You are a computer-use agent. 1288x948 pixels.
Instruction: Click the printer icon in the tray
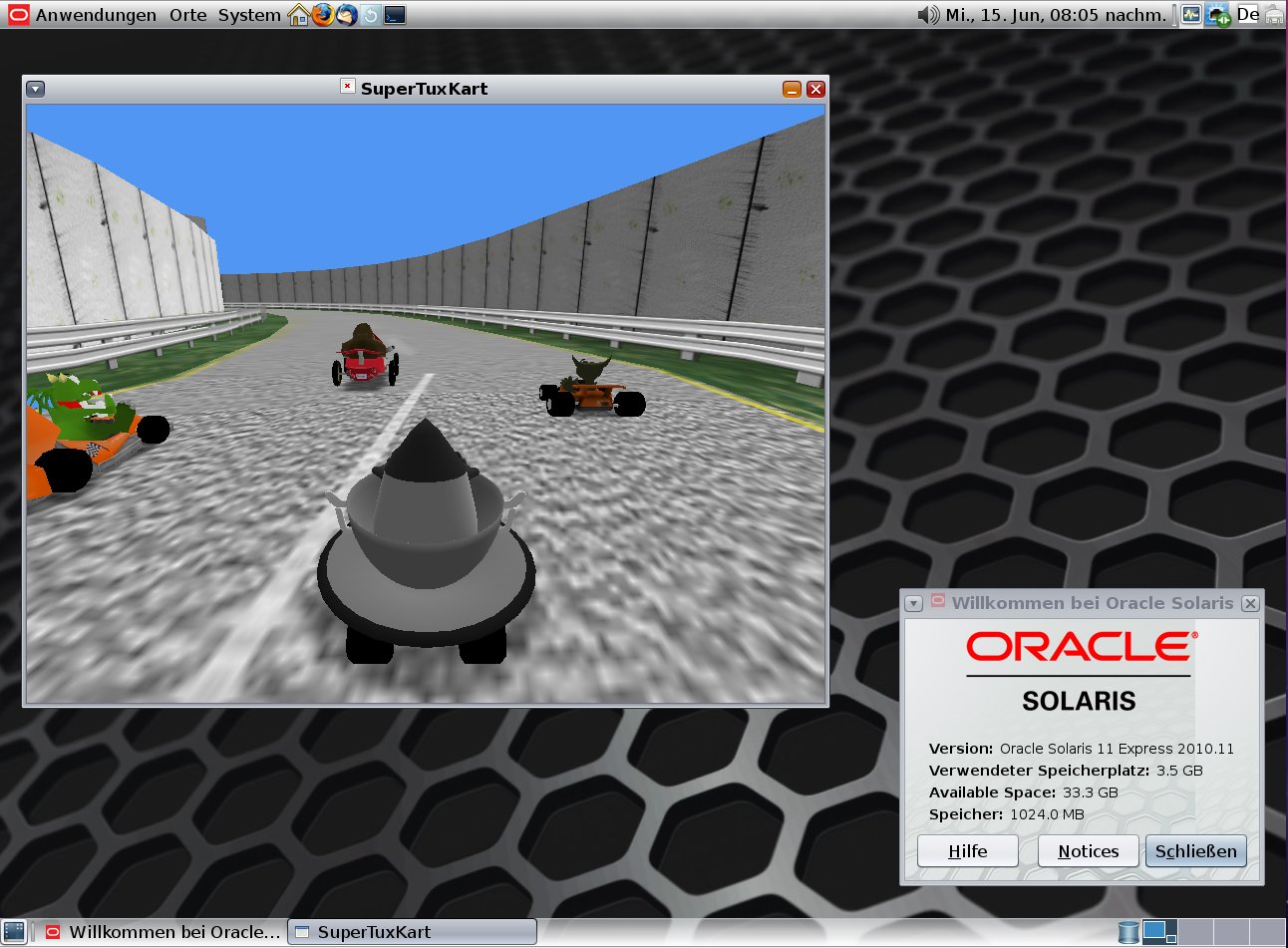(1274, 15)
